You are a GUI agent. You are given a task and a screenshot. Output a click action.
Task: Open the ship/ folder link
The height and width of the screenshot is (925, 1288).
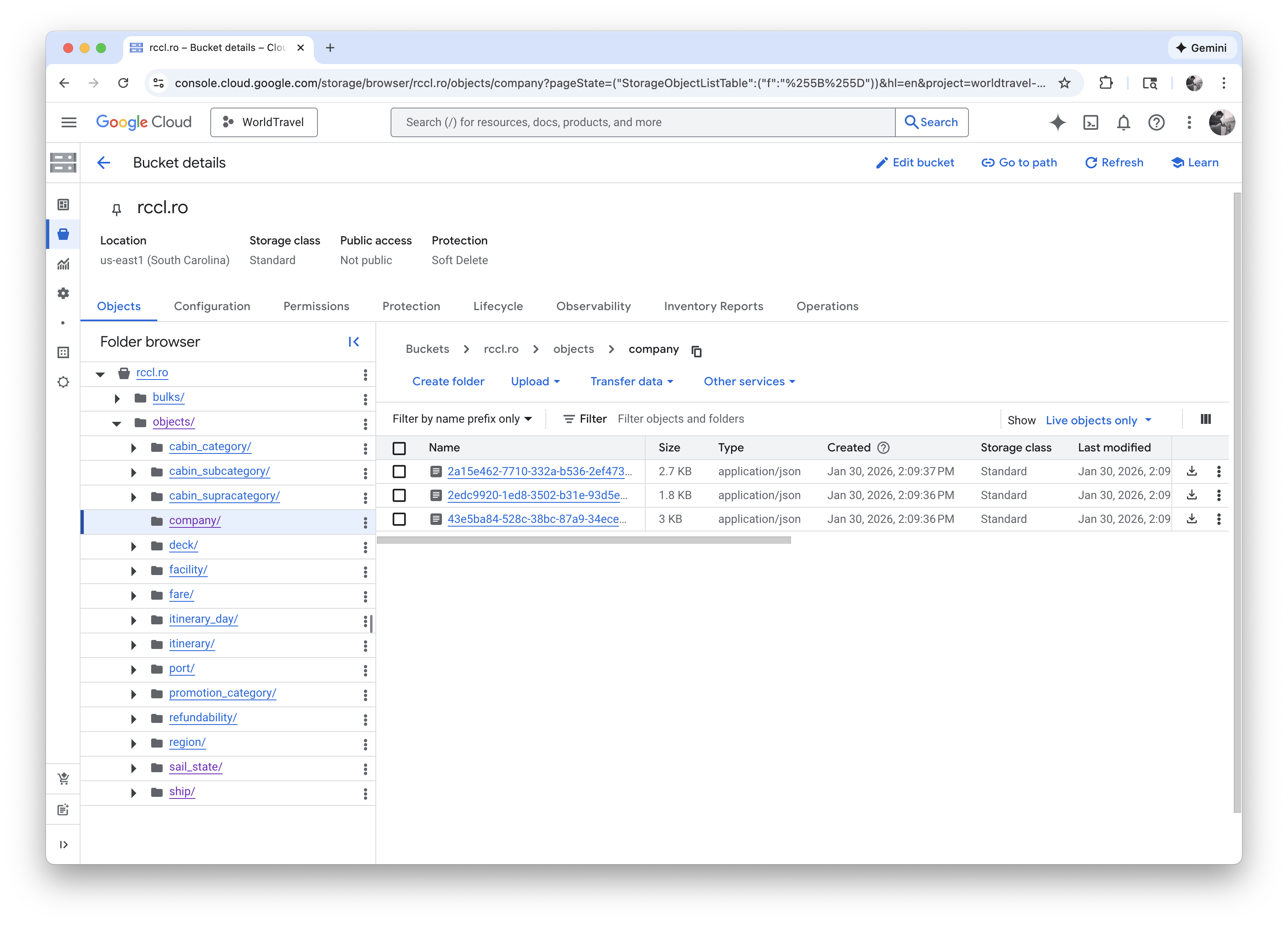[x=182, y=792]
